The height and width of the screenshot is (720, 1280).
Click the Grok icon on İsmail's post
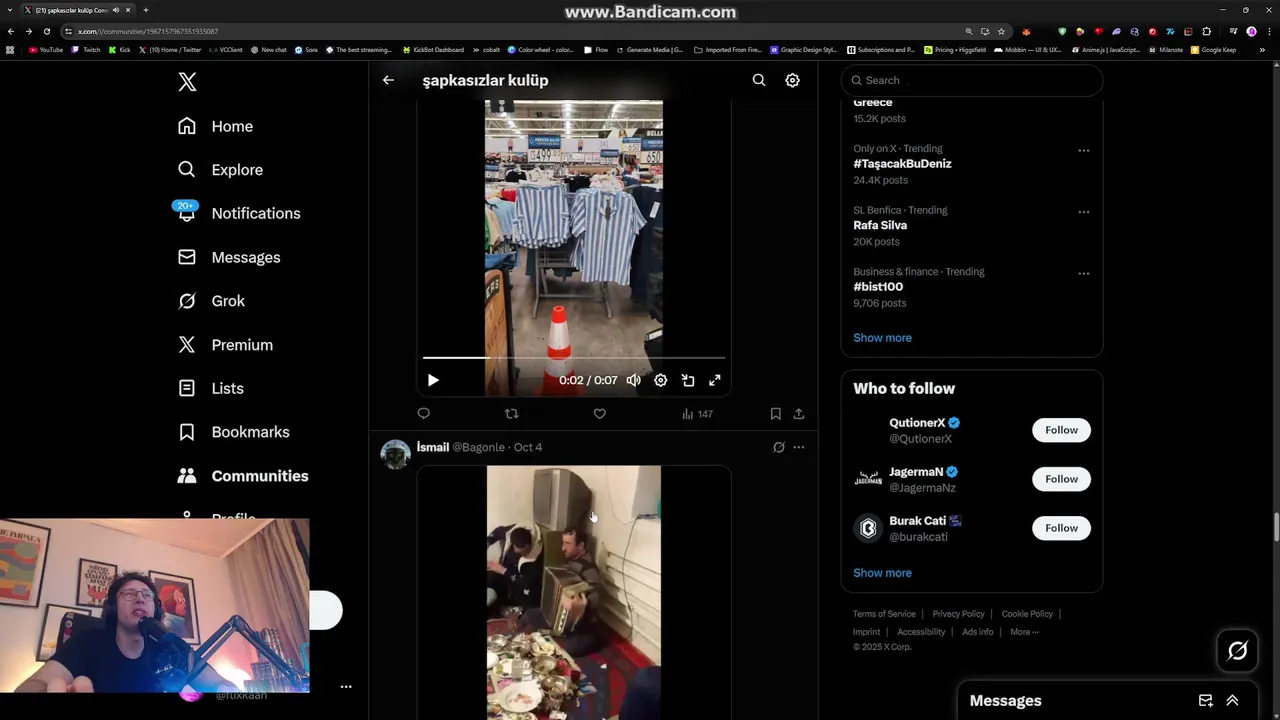pyautogui.click(x=778, y=447)
